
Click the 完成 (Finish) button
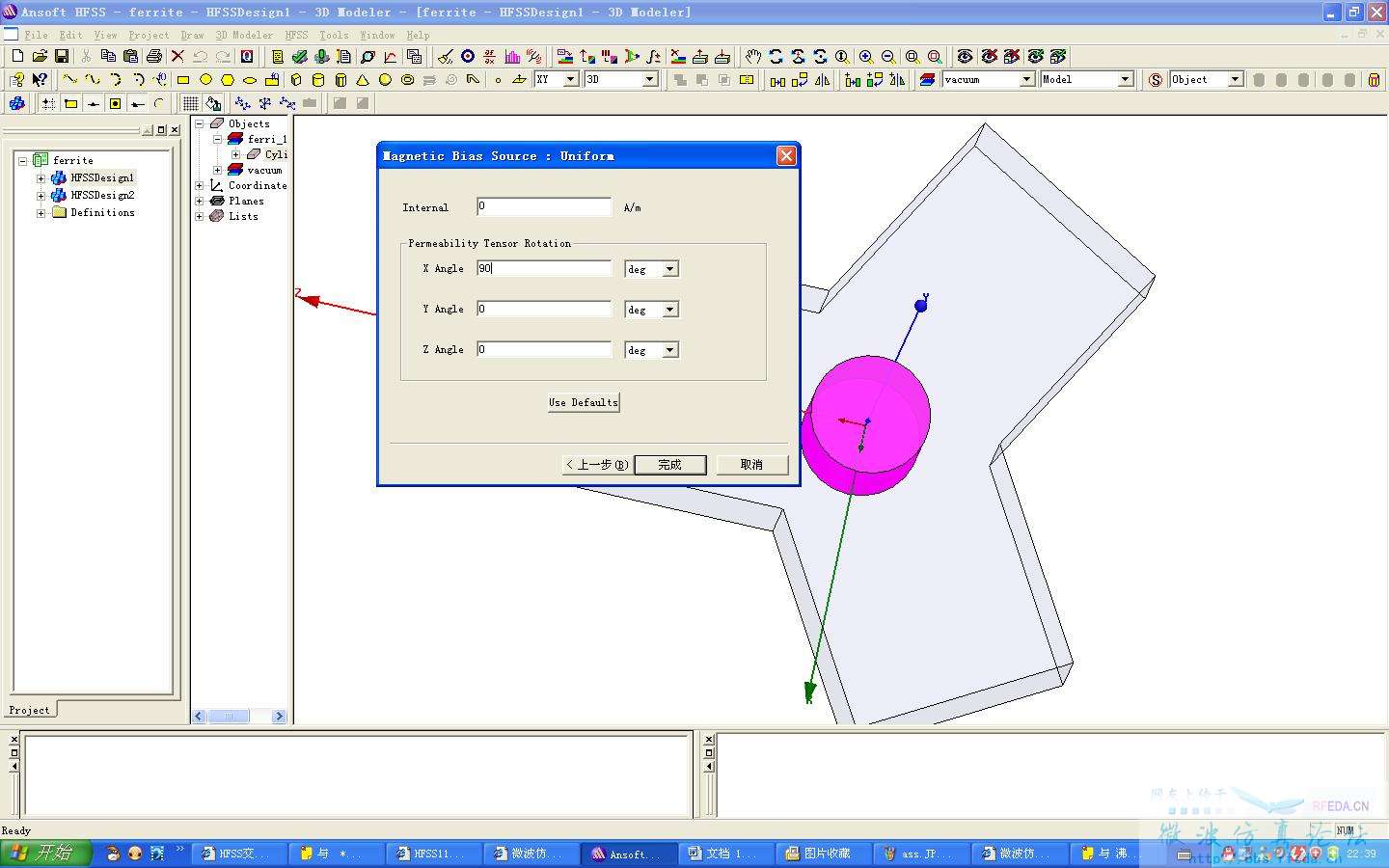(x=669, y=465)
